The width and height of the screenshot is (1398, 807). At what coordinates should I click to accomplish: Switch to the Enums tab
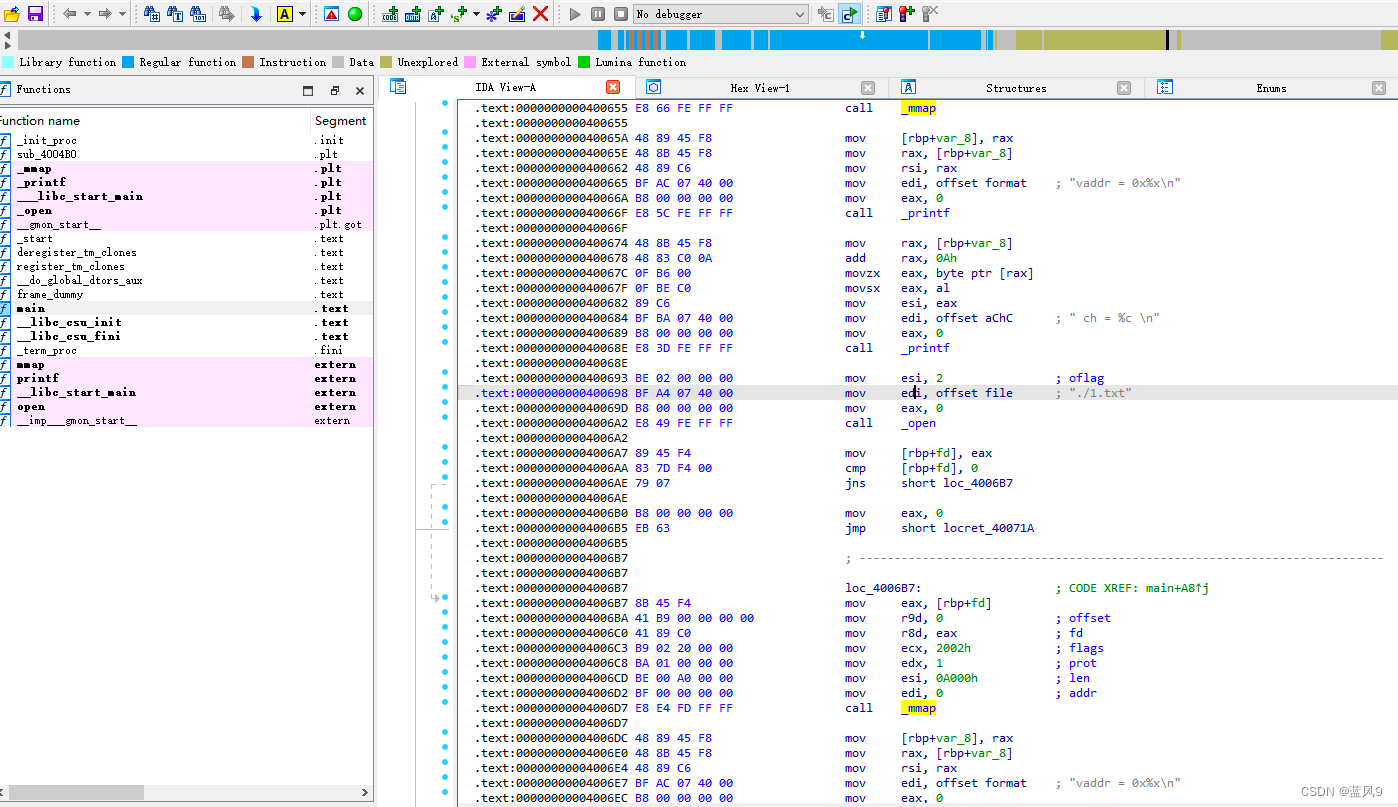tap(1272, 88)
